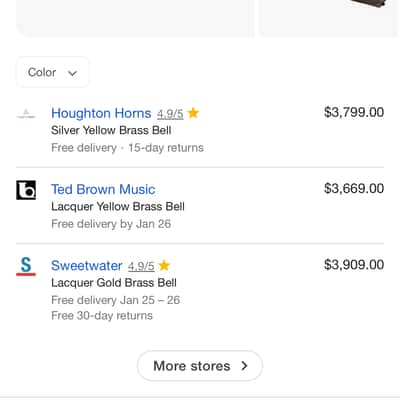View Sweetwater 4.9/5 rating details

click(x=141, y=266)
